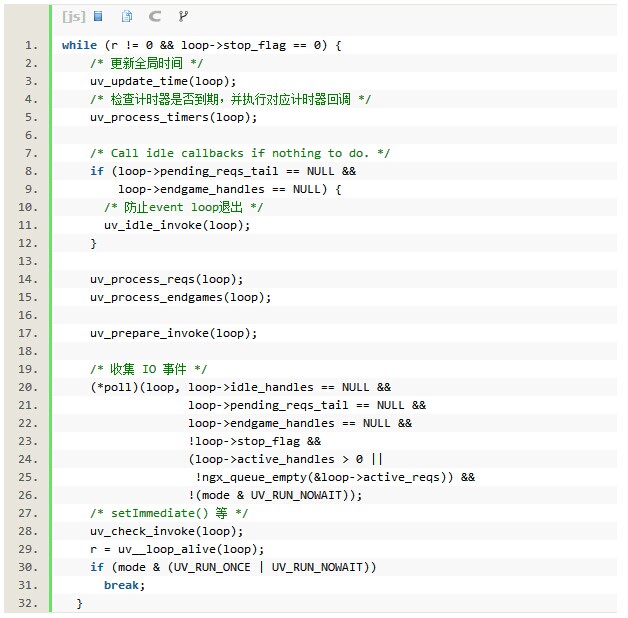Image resolution: width=628 pixels, height=618 pixels.
Task: Click the [js] language label
Action: pyautogui.click(x=73, y=16)
